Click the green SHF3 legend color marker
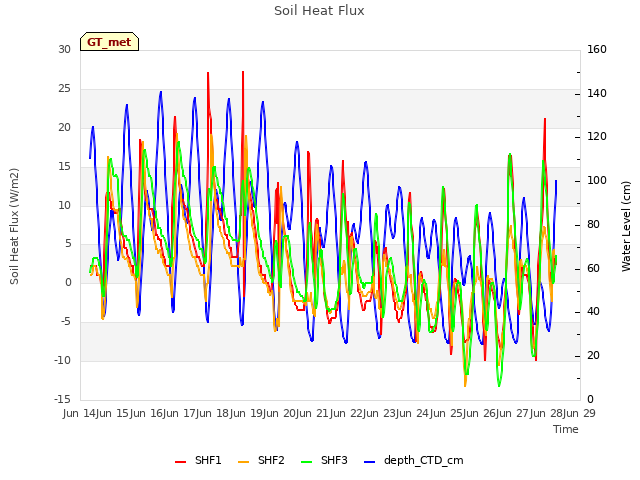The width and height of the screenshot is (640, 480). [x=307, y=462]
